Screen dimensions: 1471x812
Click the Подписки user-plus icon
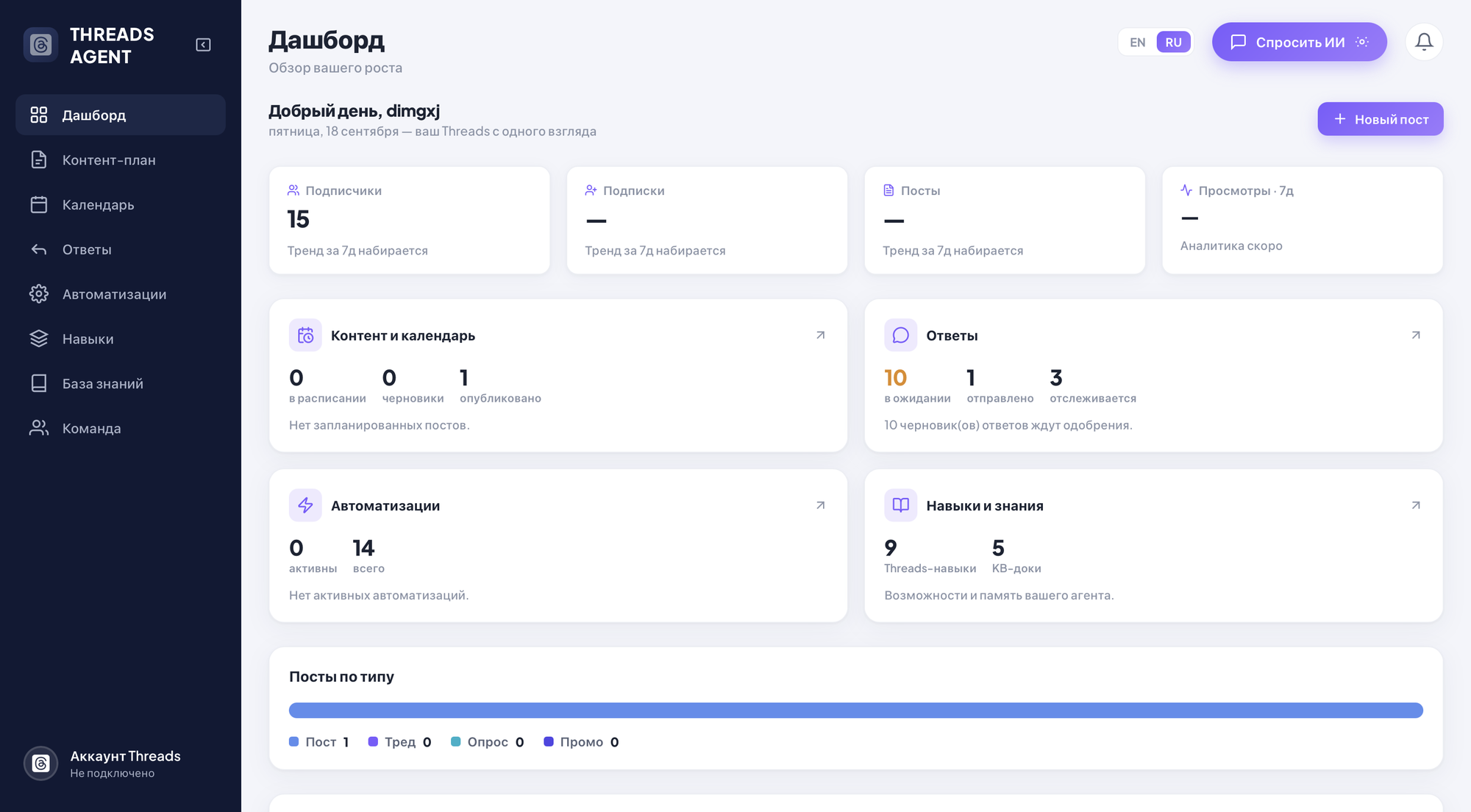point(591,190)
